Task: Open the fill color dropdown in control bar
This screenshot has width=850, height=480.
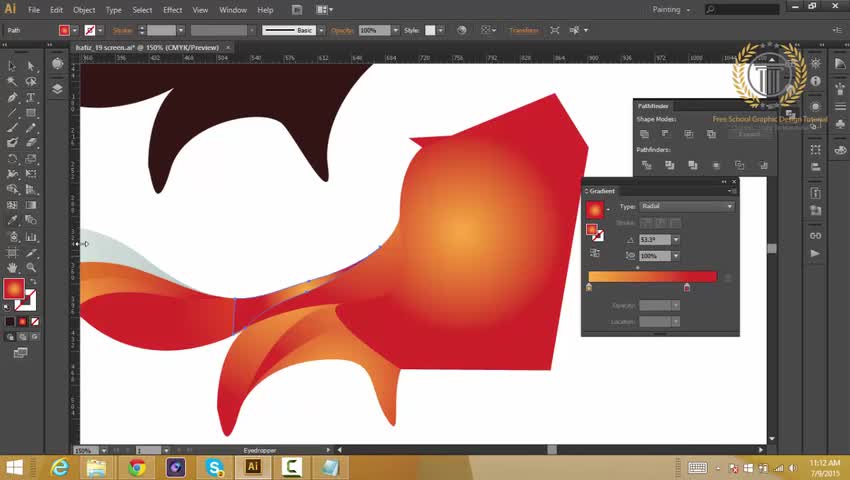Action: pos(75,30)
